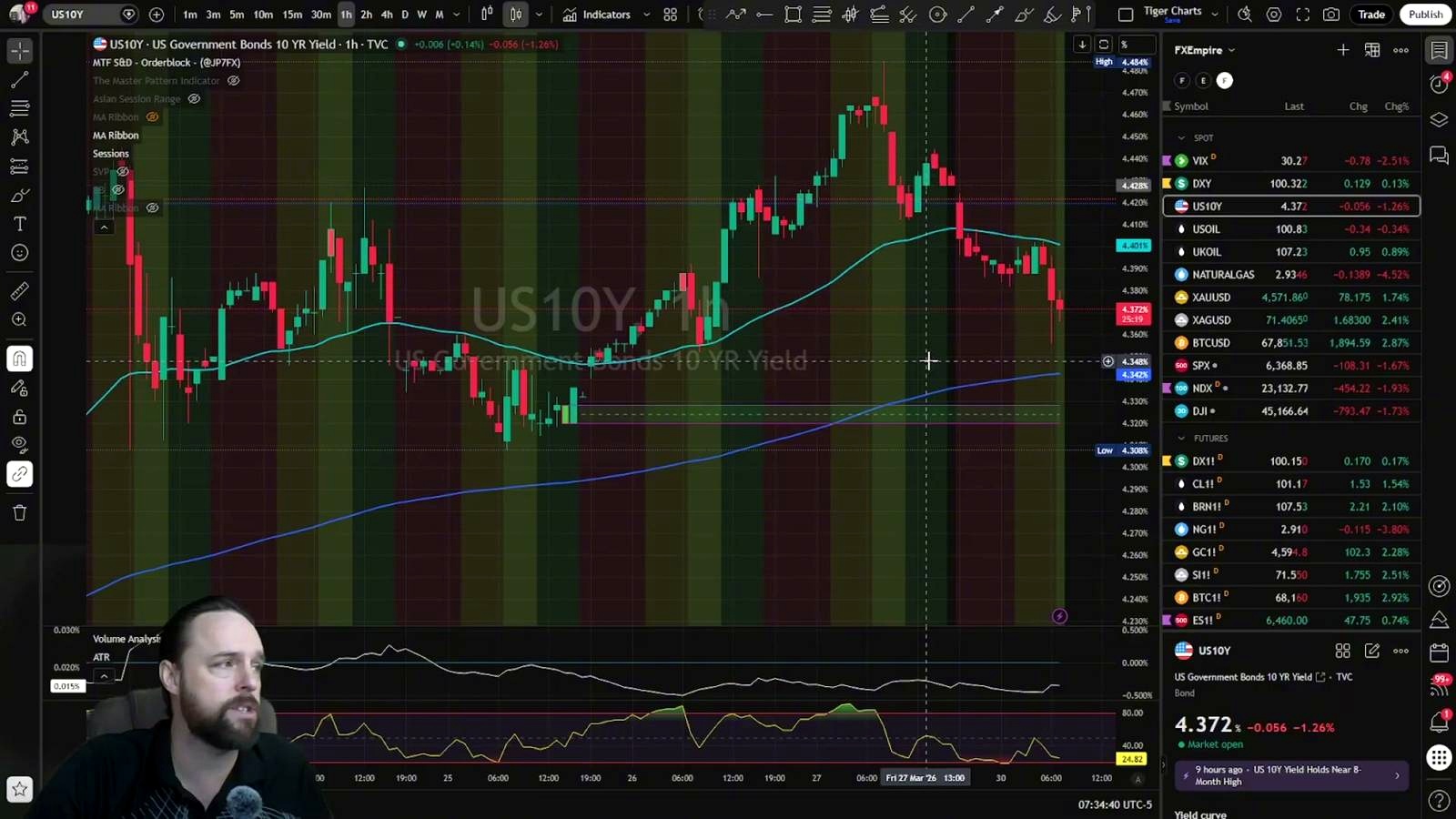Open help question mark icon
This screenshot has width=1456, height=819.
click(1439, 801)
